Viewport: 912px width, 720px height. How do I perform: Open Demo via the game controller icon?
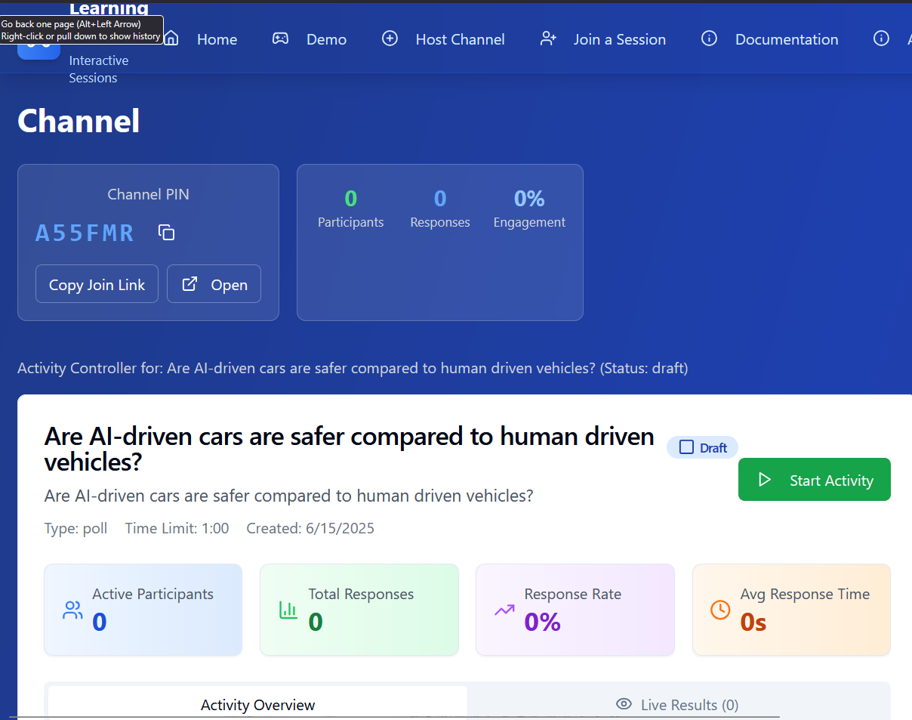coord(280,37)
